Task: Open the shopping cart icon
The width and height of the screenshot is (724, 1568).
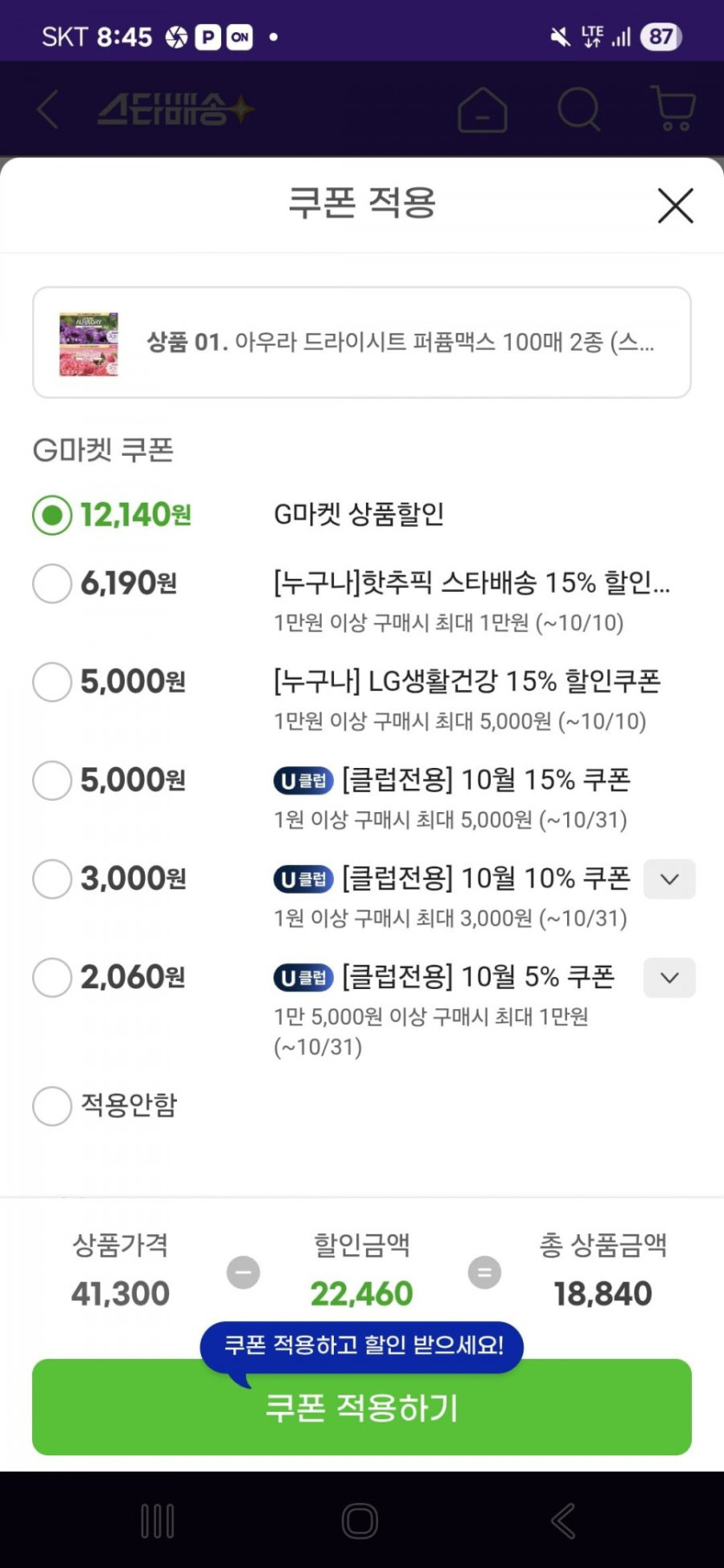Action: coord(673,109)
